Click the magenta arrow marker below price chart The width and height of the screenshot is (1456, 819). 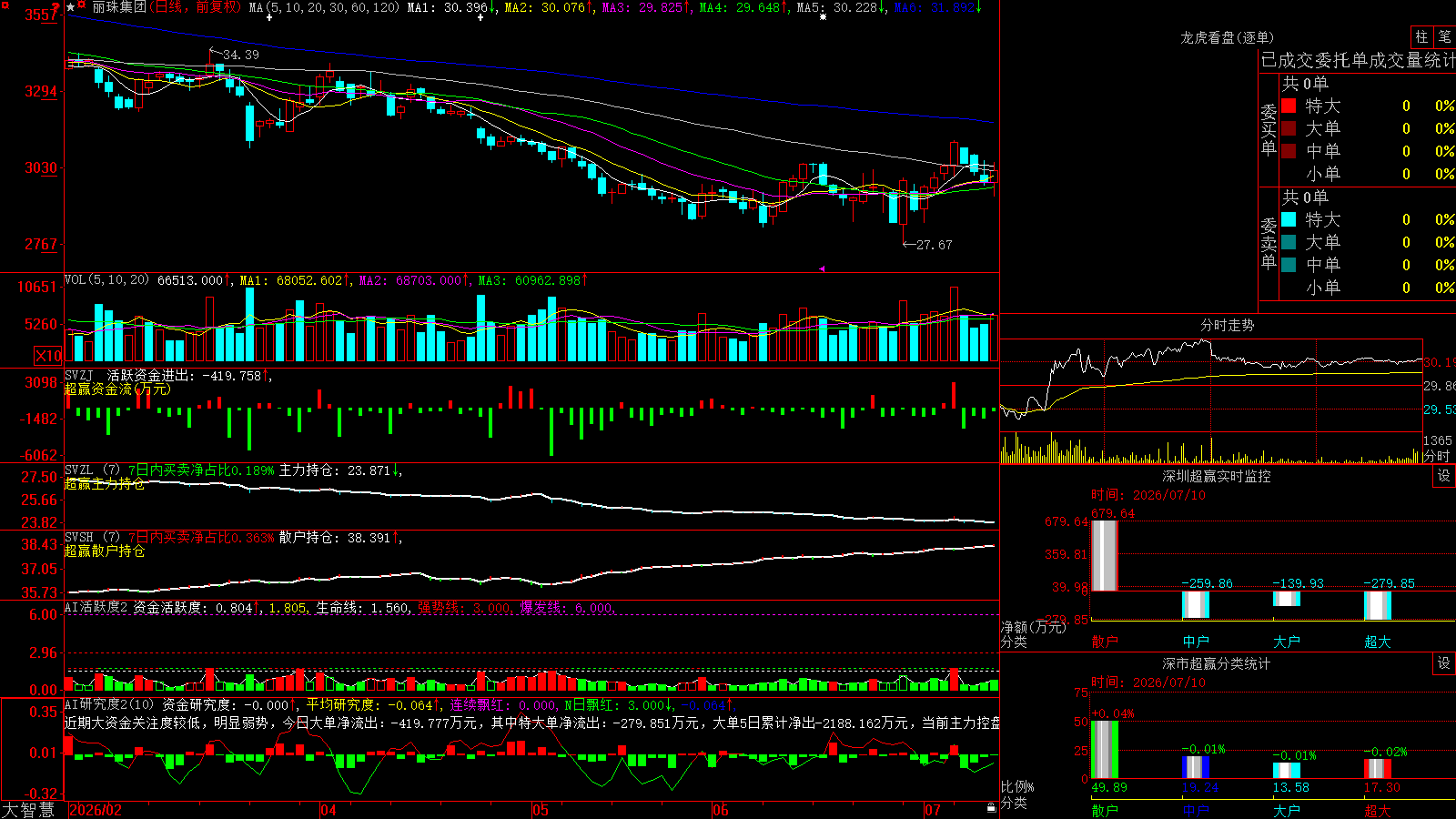pos(821,268)
